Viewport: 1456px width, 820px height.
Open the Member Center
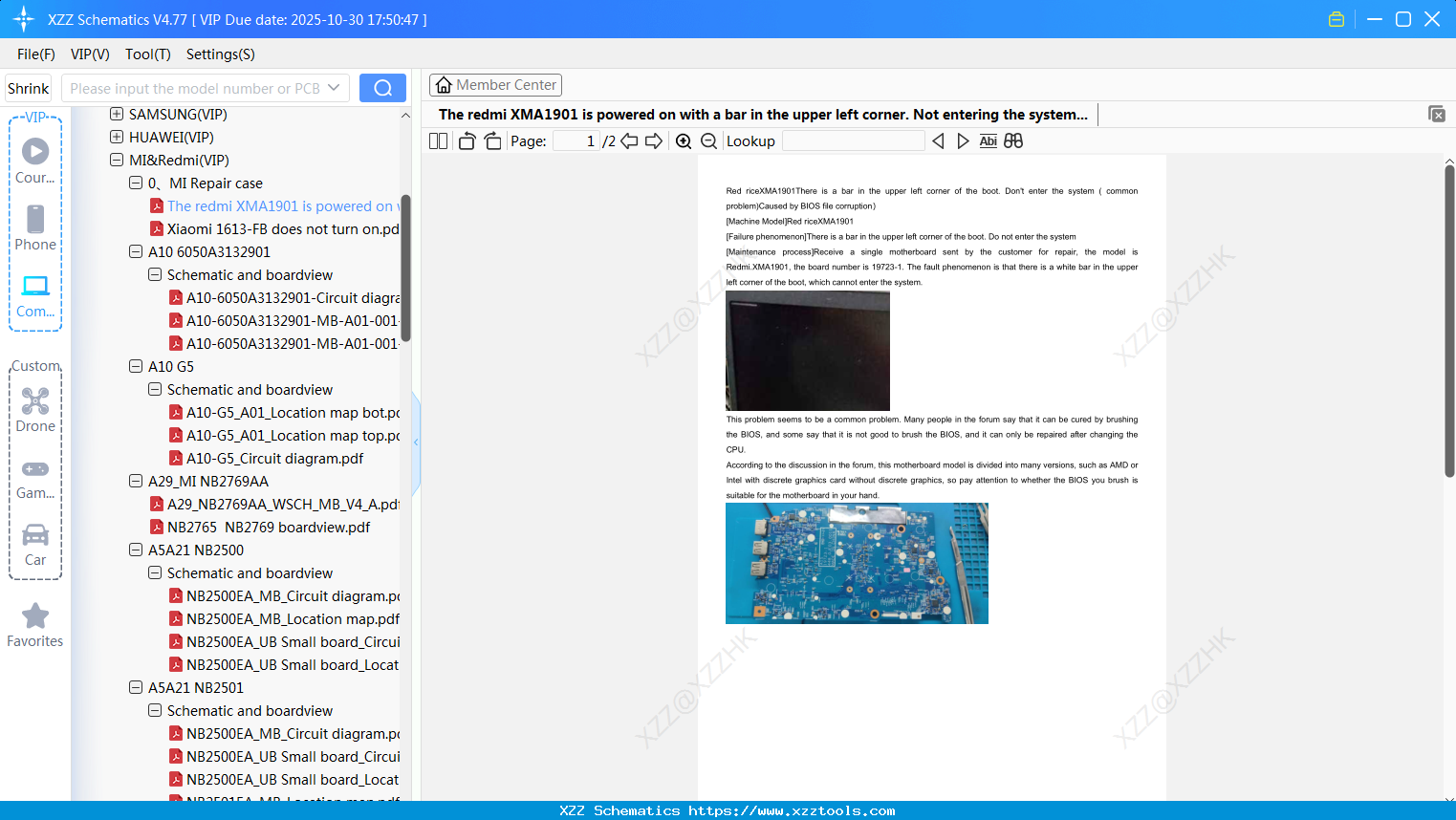tap(495, 85)
